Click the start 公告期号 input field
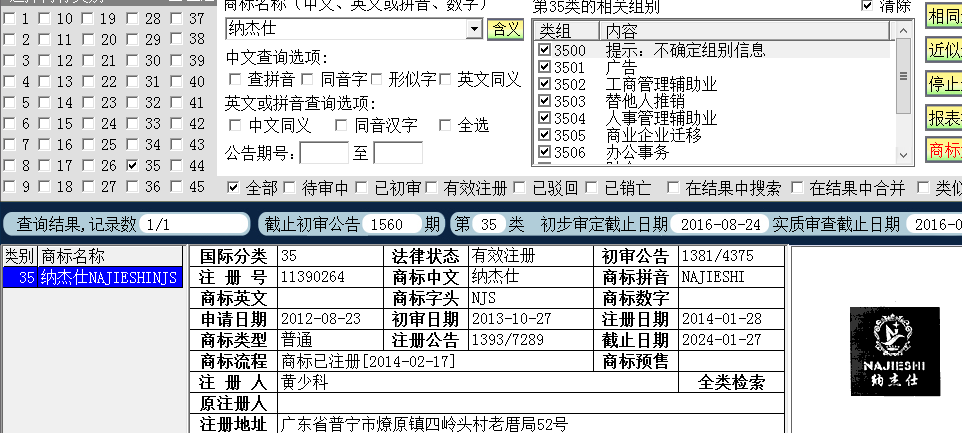The width and height of the screenshot is (962, 433). [x=324, y=153]
